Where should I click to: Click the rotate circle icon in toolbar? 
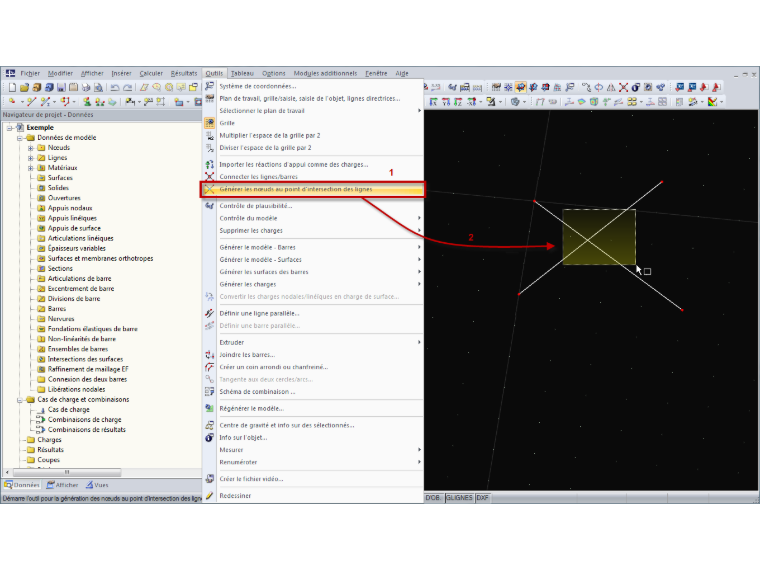click(599, 87)
